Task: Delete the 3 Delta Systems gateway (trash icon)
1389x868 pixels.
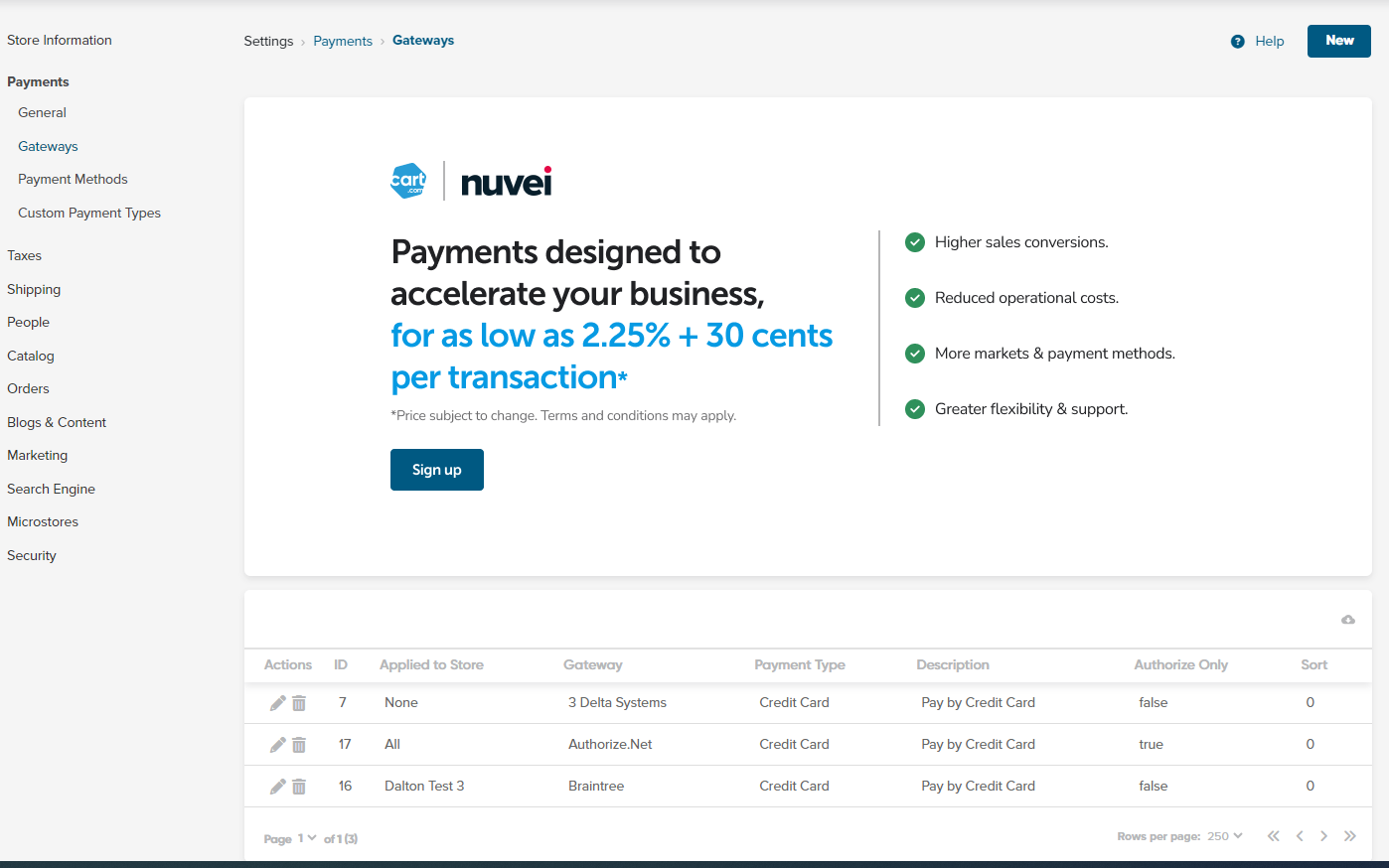Action: (299, 703)
